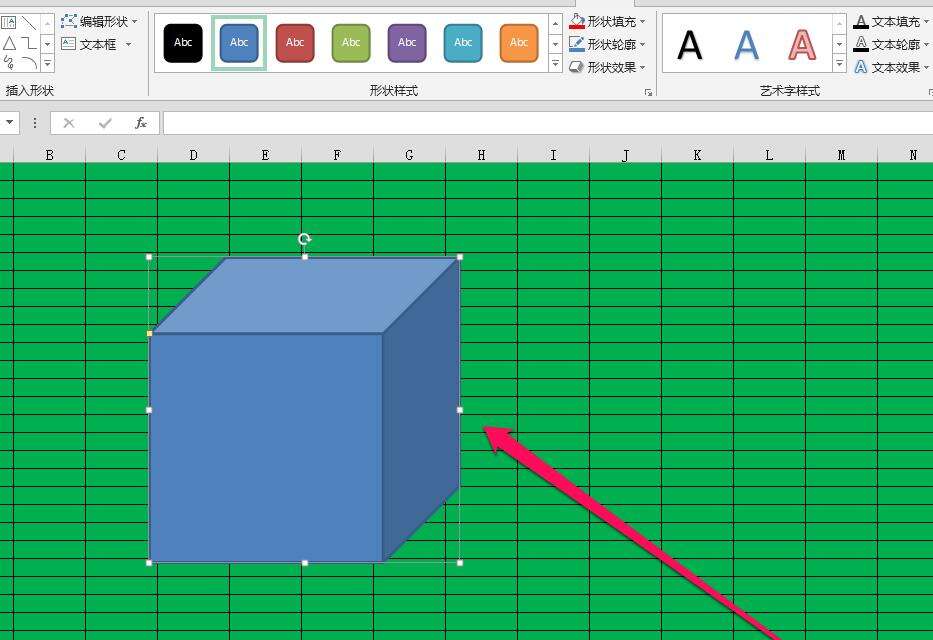Open 形状填充 shape fill

coord(606,21)
